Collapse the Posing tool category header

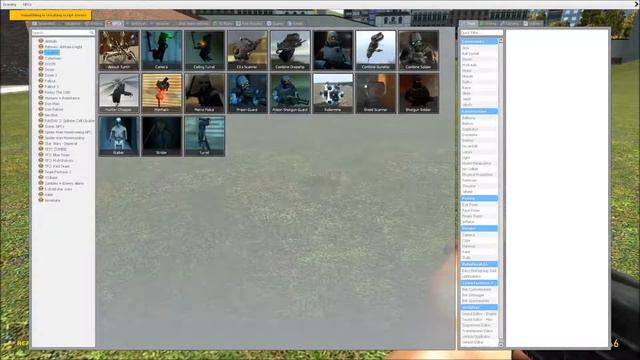[x=479, y=198]
